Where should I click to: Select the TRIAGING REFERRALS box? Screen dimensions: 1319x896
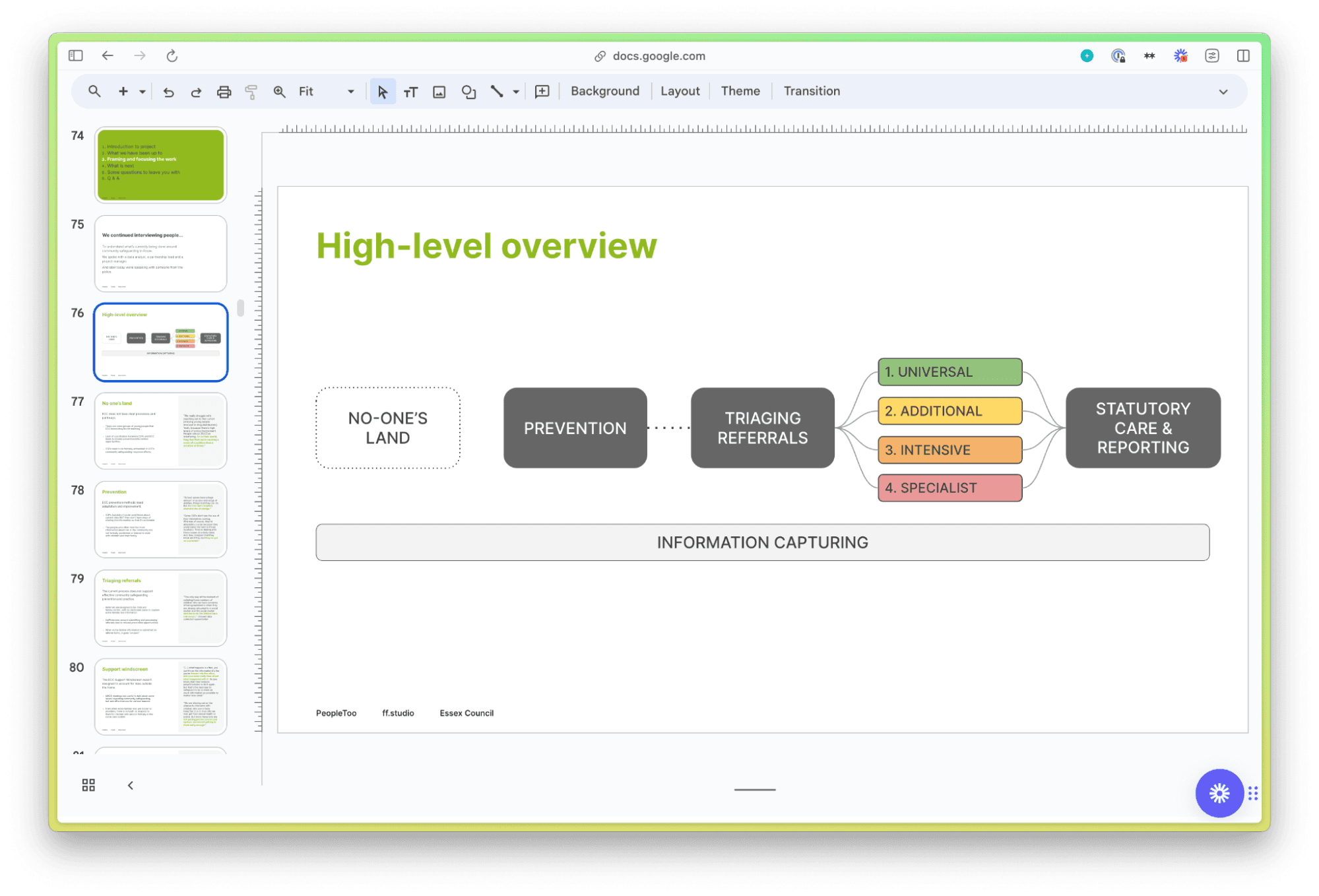[x=763, y=428]
